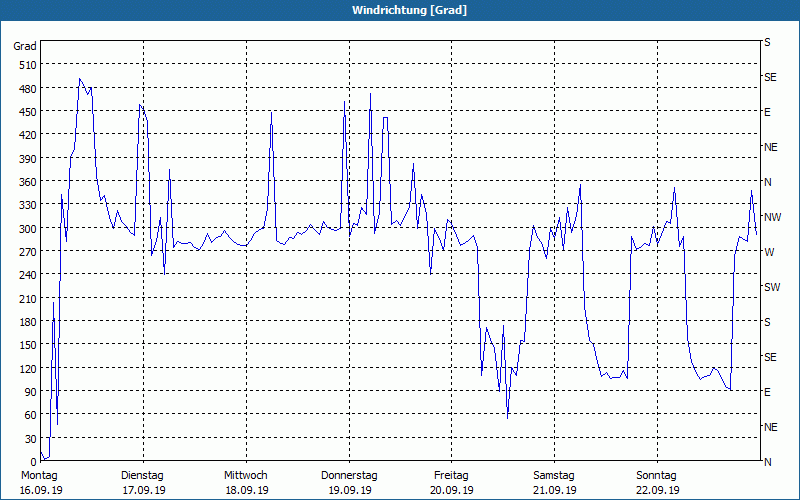This screenshot has height=500, width=800.
Task: Click the 120 value on left axis
Action: [28, 369]
